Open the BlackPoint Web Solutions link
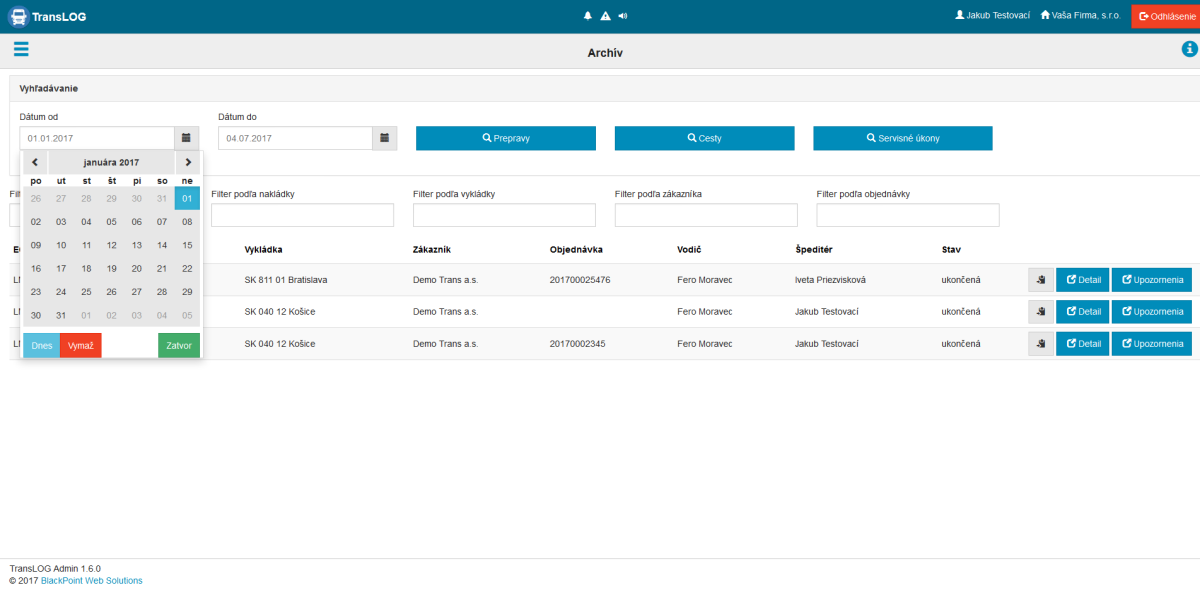Viewport: 1200px width, 602px height. pyautogui.click(x=91, y=581)
